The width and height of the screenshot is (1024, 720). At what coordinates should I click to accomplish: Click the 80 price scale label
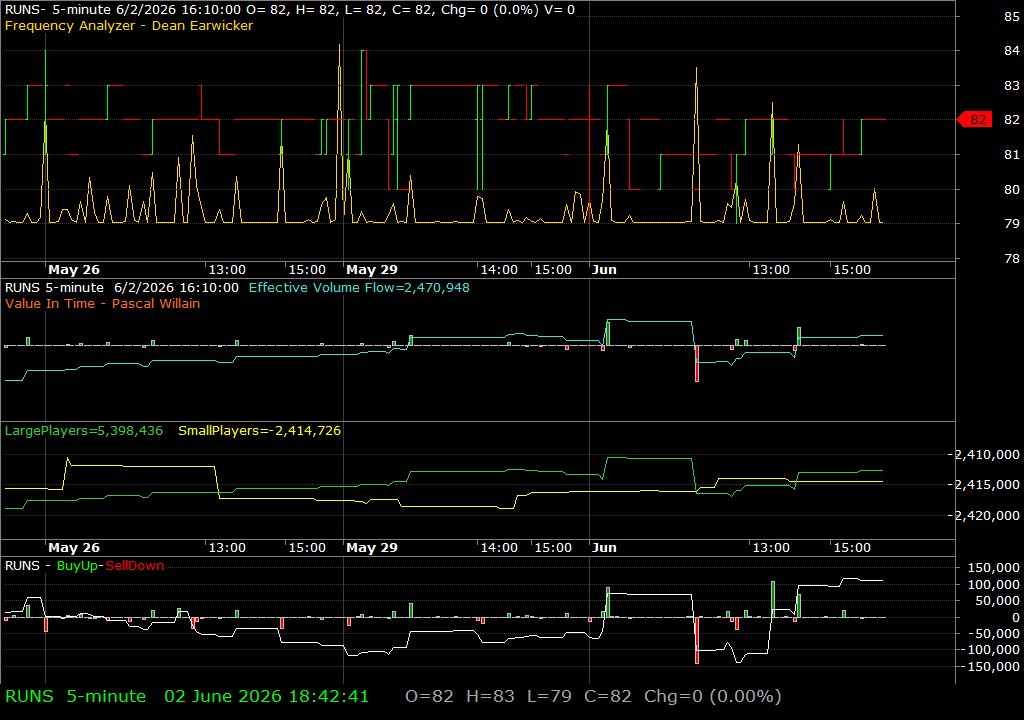1012,189
